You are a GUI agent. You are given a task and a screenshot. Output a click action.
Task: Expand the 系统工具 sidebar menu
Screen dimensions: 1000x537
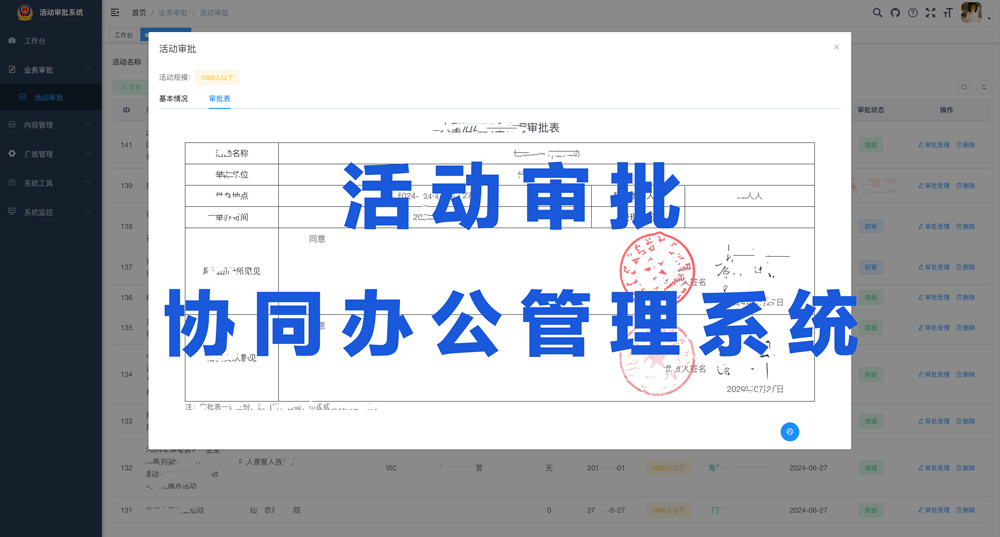pos(50,183)
